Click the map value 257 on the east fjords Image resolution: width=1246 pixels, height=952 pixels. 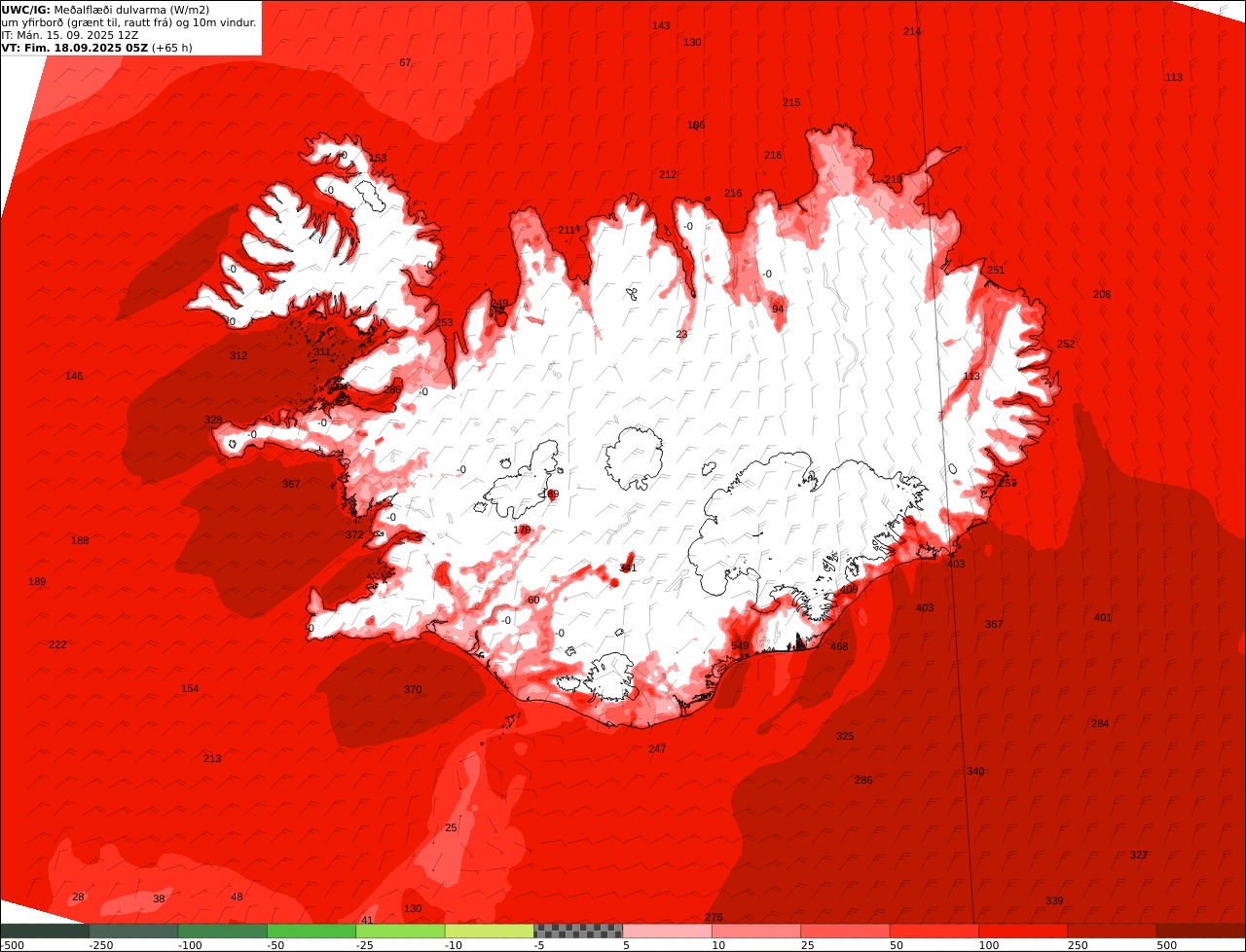point(1008,483)
